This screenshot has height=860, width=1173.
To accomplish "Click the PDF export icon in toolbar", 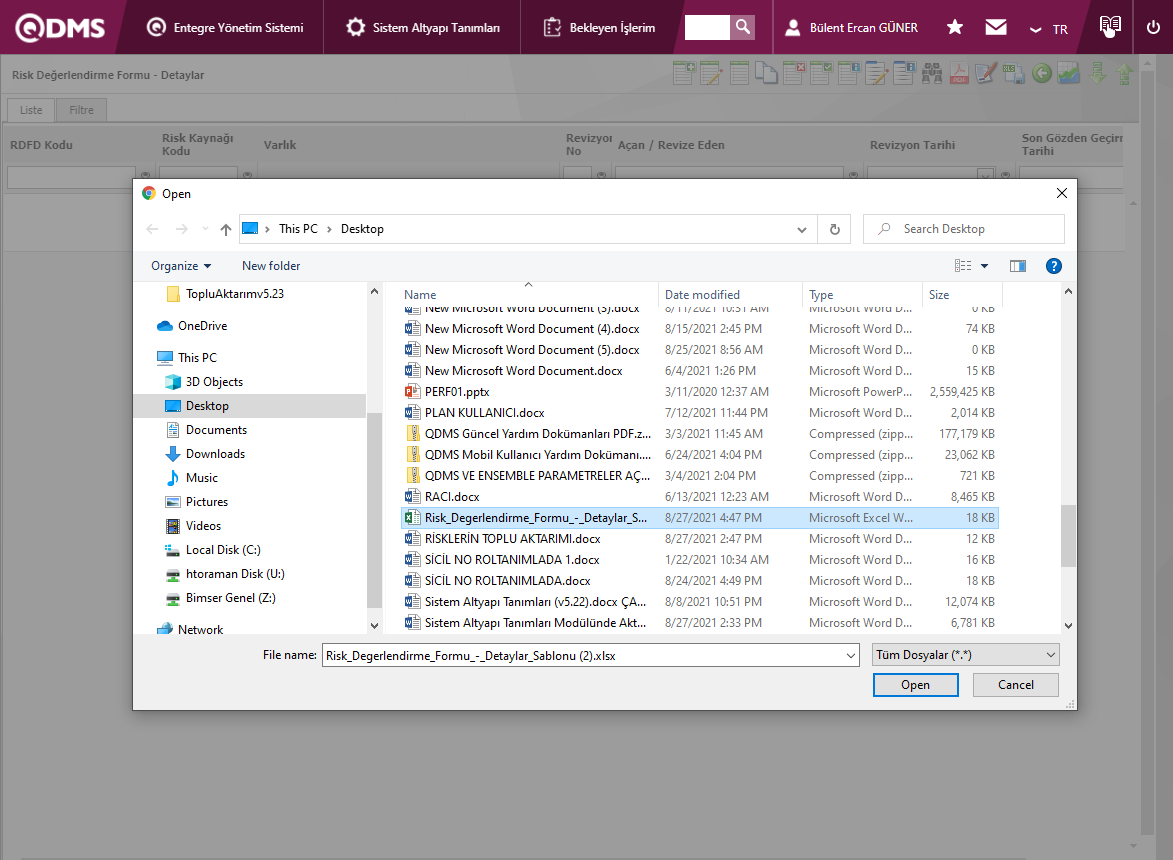I will 959,73.
